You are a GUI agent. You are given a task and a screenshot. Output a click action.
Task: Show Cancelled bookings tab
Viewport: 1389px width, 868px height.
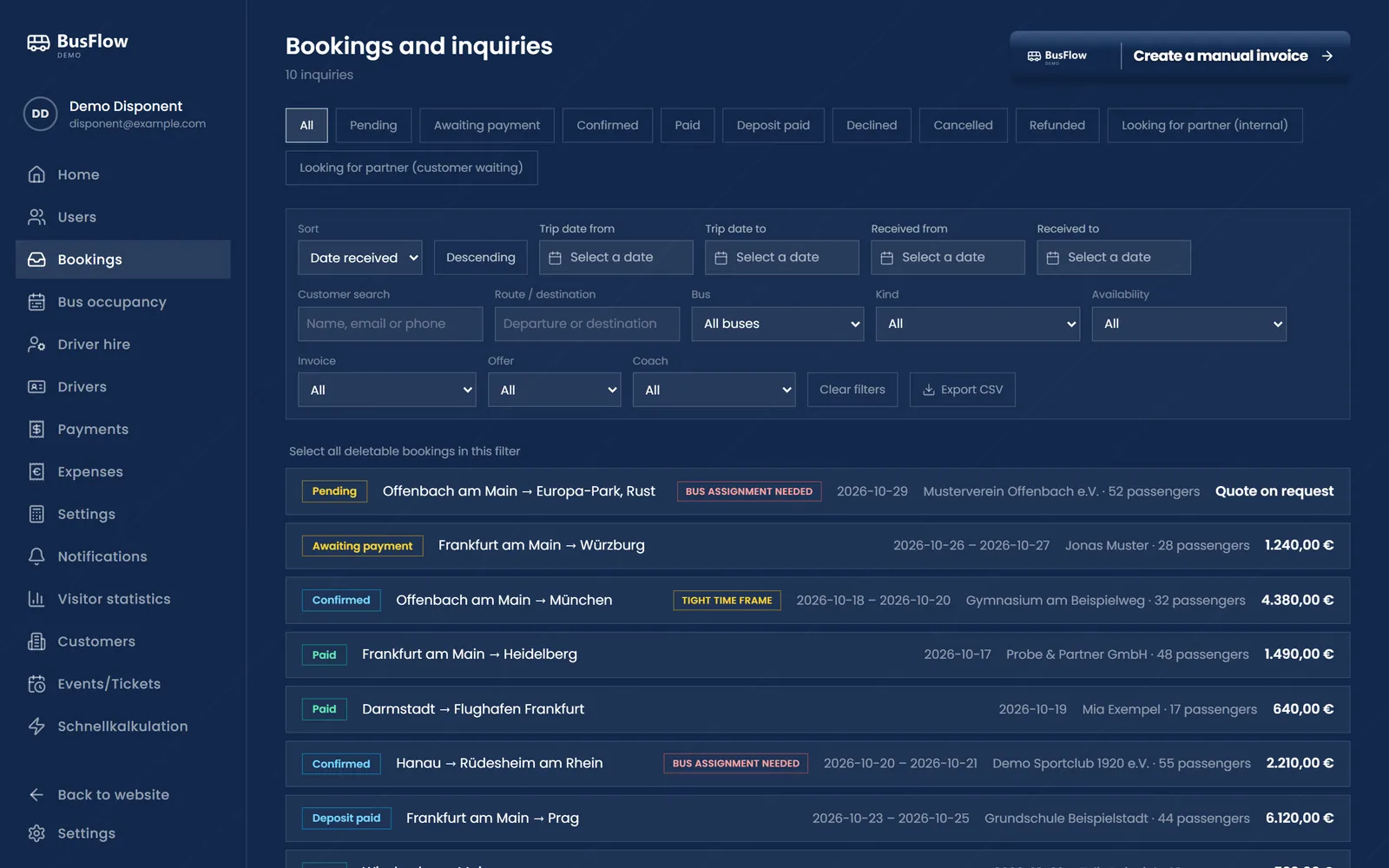coord(963,125)
